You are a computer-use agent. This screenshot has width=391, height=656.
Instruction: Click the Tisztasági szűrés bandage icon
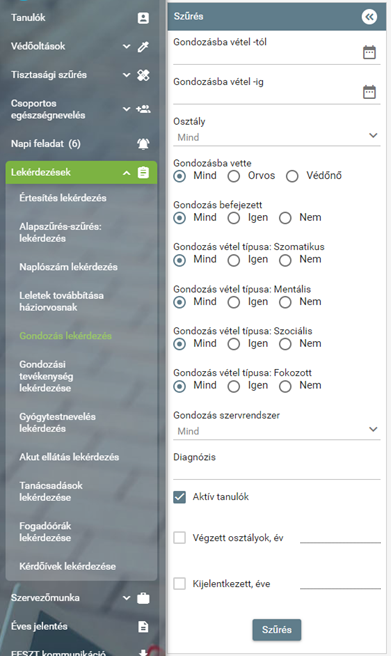coord(143,75)
